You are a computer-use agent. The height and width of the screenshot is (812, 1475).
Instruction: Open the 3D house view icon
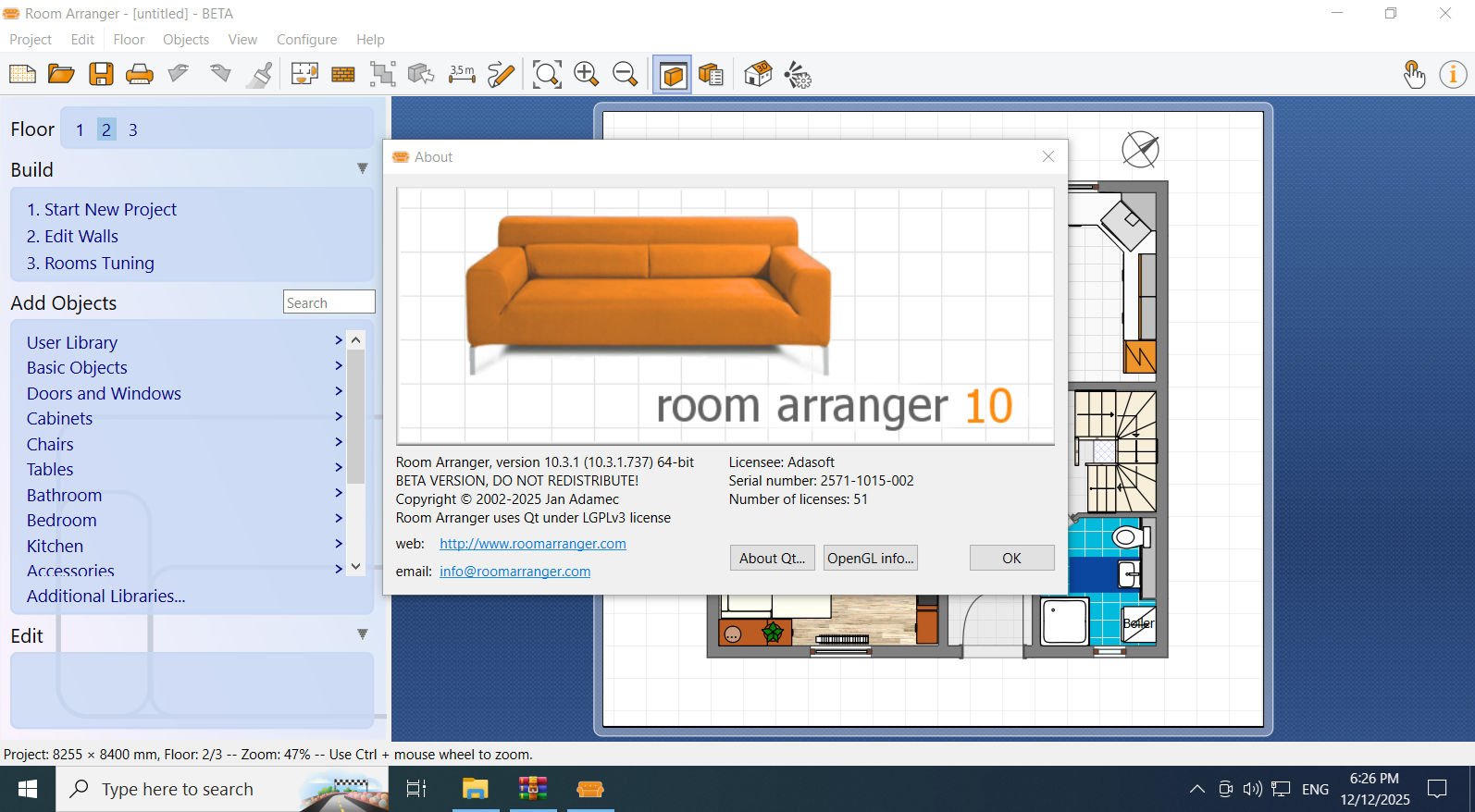coord(758,74)
